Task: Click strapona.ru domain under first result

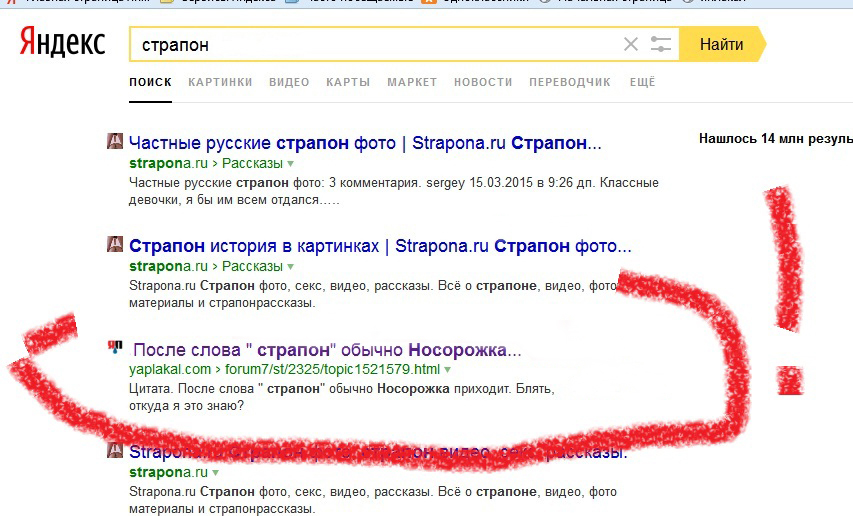Action: coord(168,163)
